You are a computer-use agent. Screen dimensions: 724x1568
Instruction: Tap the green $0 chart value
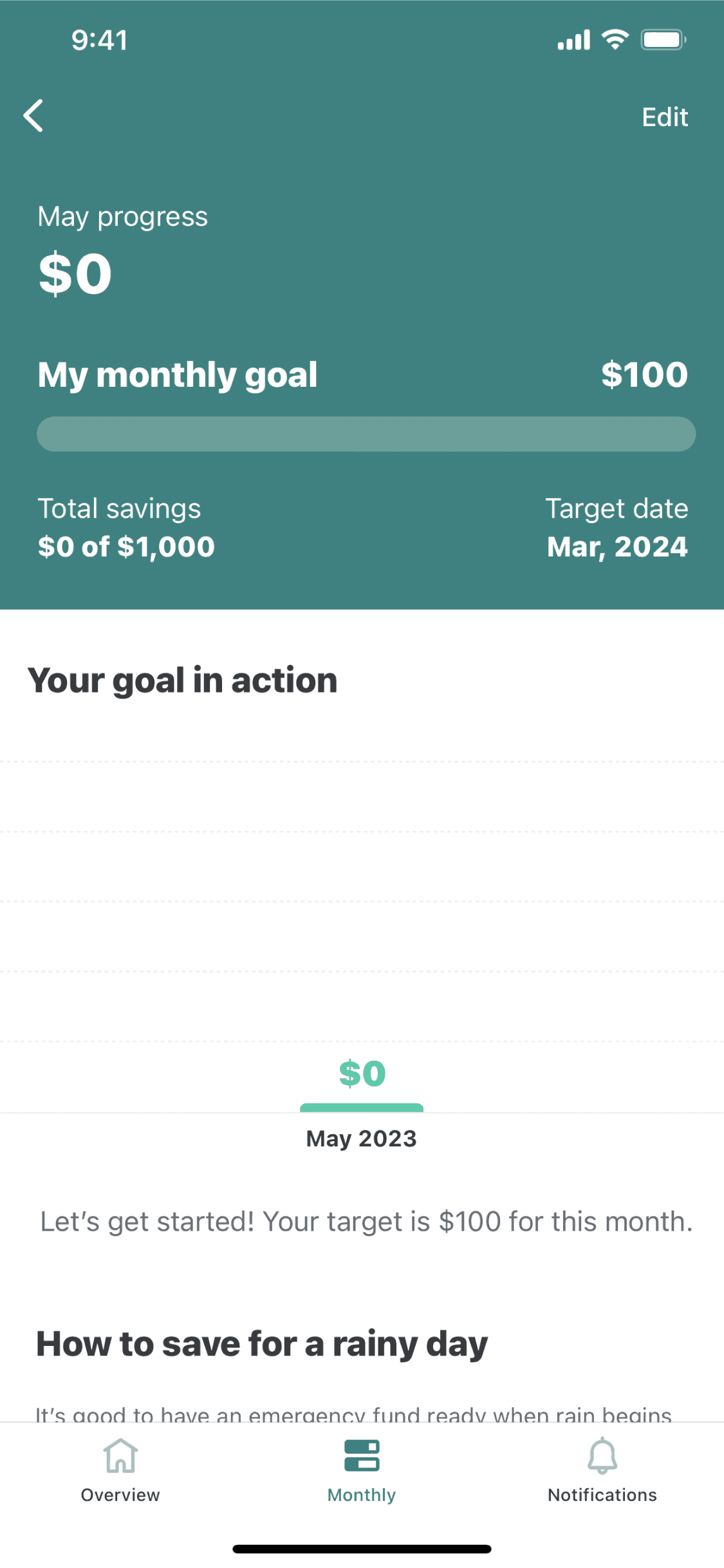point(362,1074)
